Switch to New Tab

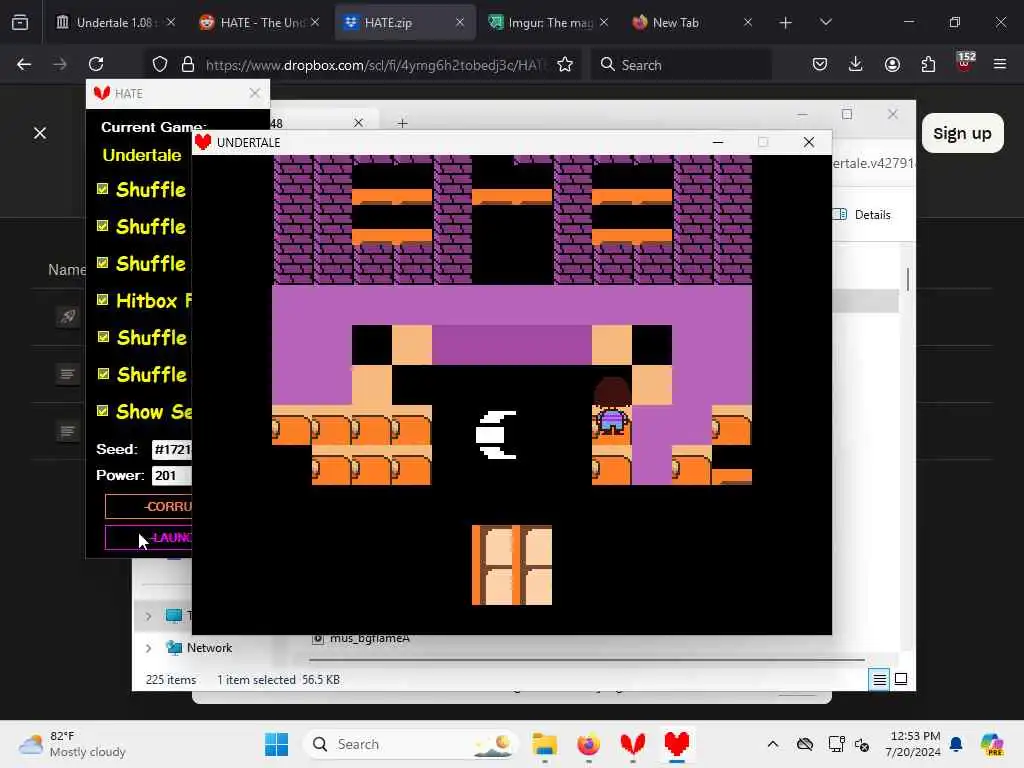click(691, 23)
